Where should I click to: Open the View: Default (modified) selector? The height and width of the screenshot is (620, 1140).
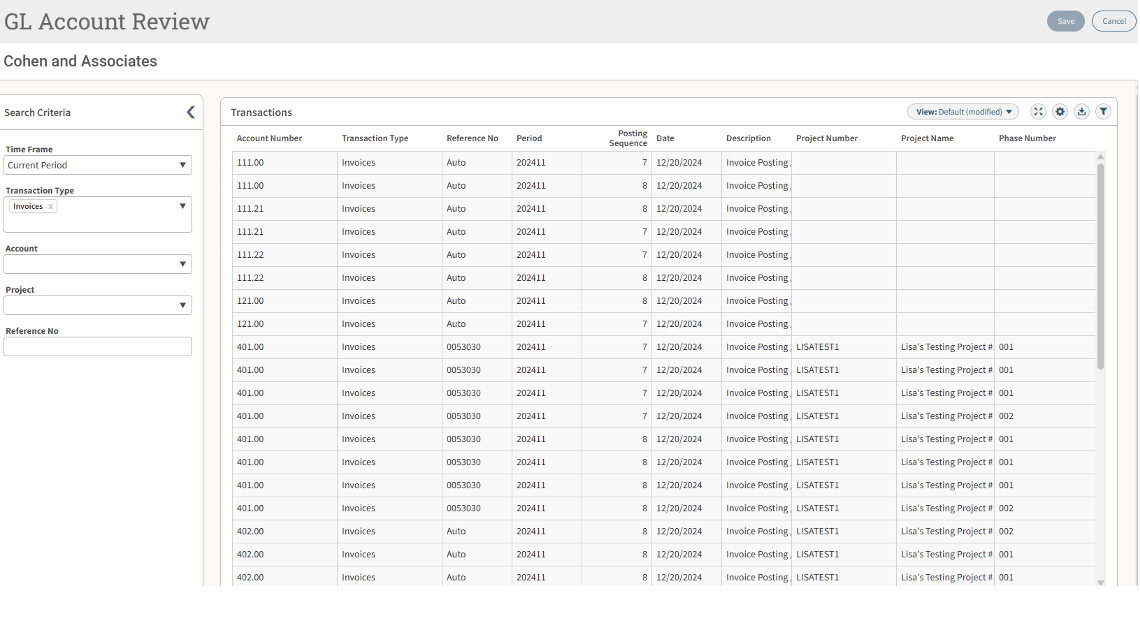tap(963, 112)
